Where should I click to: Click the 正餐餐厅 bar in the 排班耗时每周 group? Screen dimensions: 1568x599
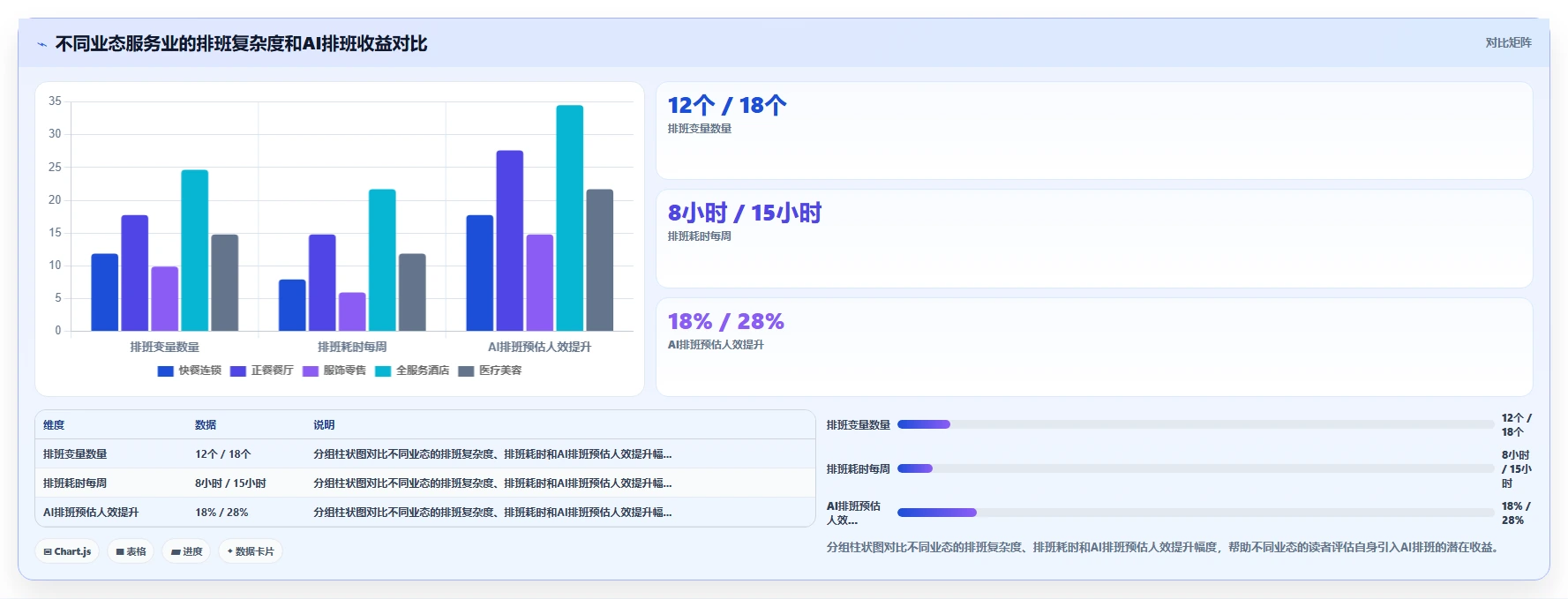click(x=322, y=283)
